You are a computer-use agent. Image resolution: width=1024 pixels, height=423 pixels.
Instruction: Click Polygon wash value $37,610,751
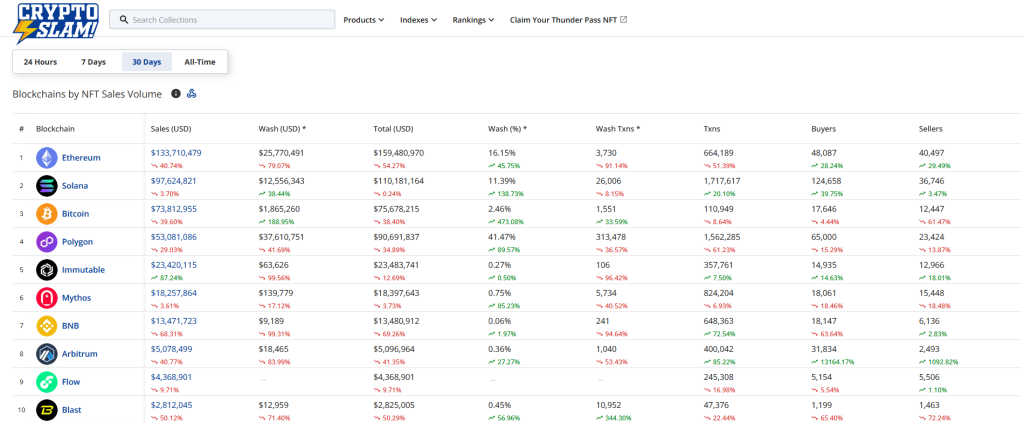coord(282,238)
